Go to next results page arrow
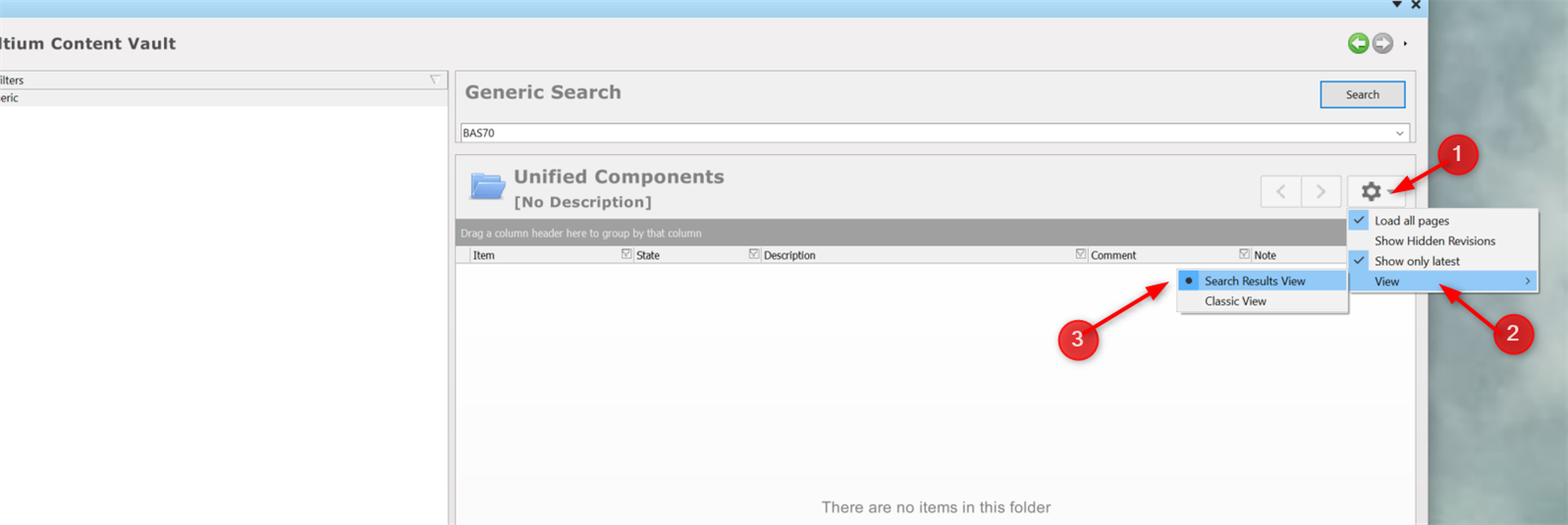 (1321, 191)
